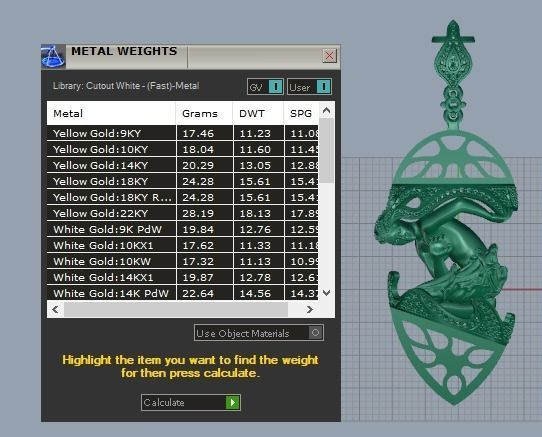The image size is (542, 437).
Task: Select the White Gold:14KX1 row
Action: (183, 277)
